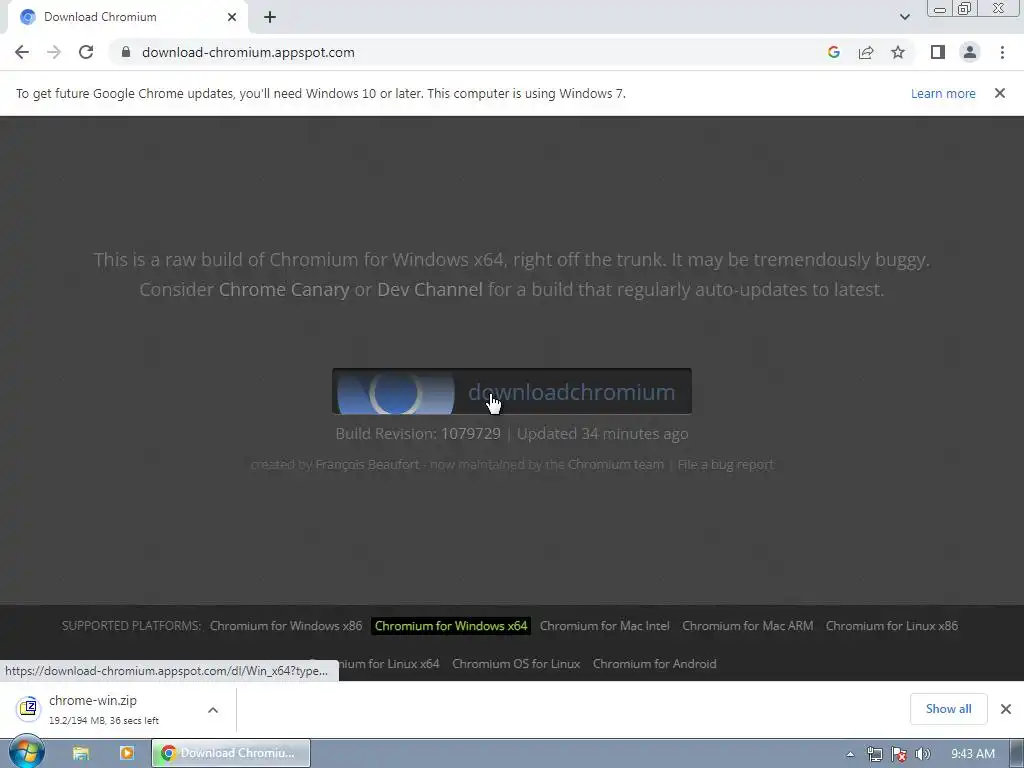Screen dimensions: 1024x768
Task: Go back using the browser back arrow
Action: 22,52
